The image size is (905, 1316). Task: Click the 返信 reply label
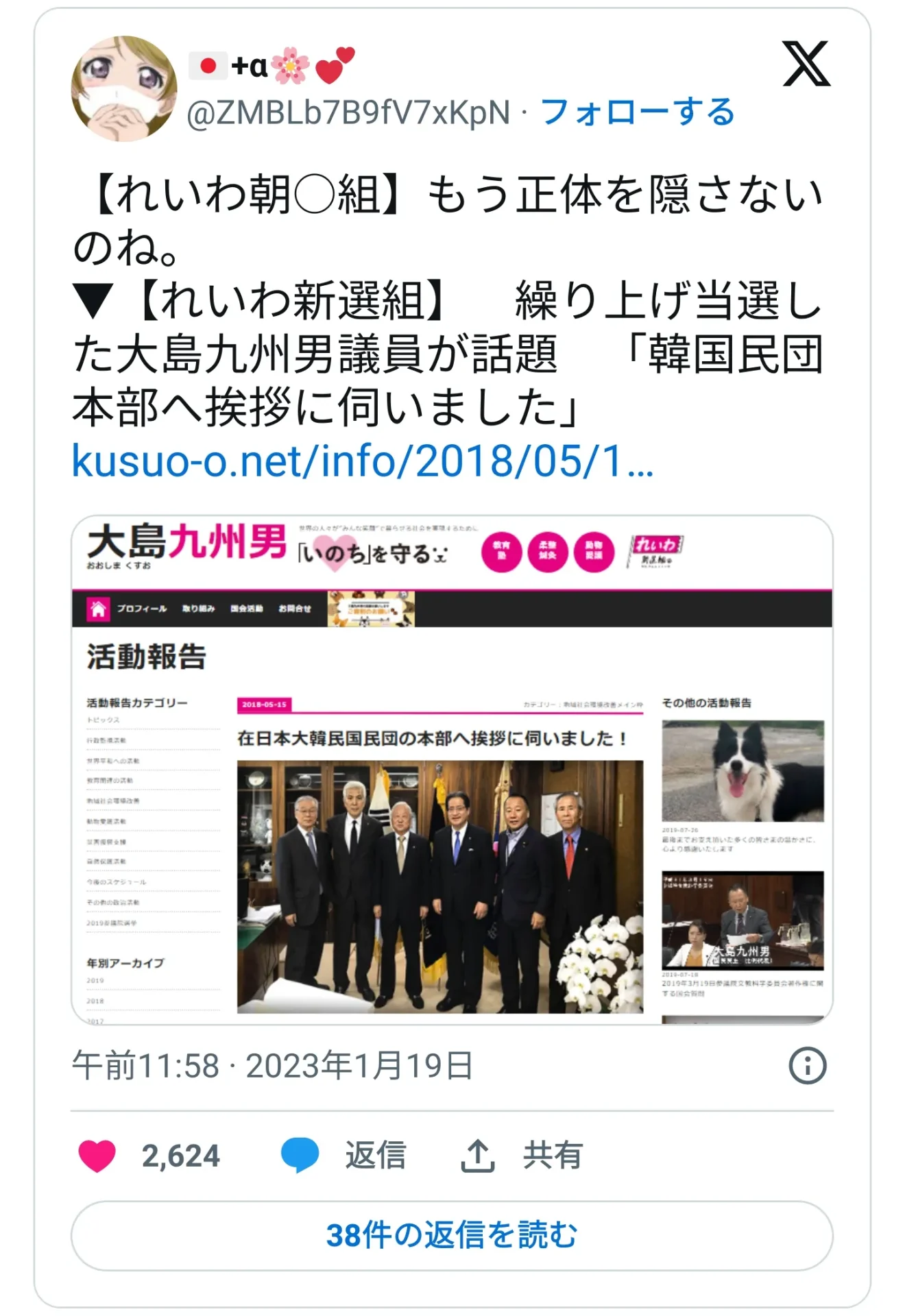click(x=375, y=1156)
